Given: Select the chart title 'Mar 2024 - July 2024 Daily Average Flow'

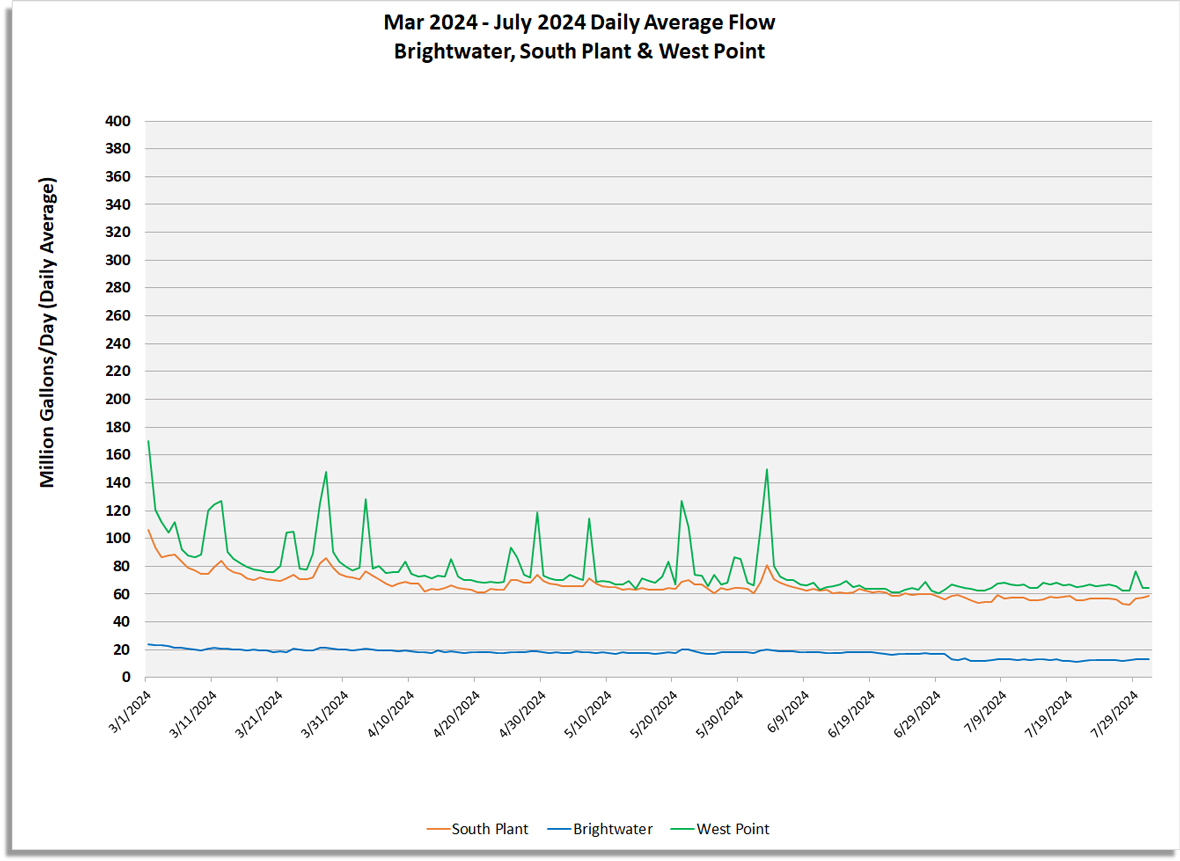Looking at the screenshot, I should (x=579, y=23).
